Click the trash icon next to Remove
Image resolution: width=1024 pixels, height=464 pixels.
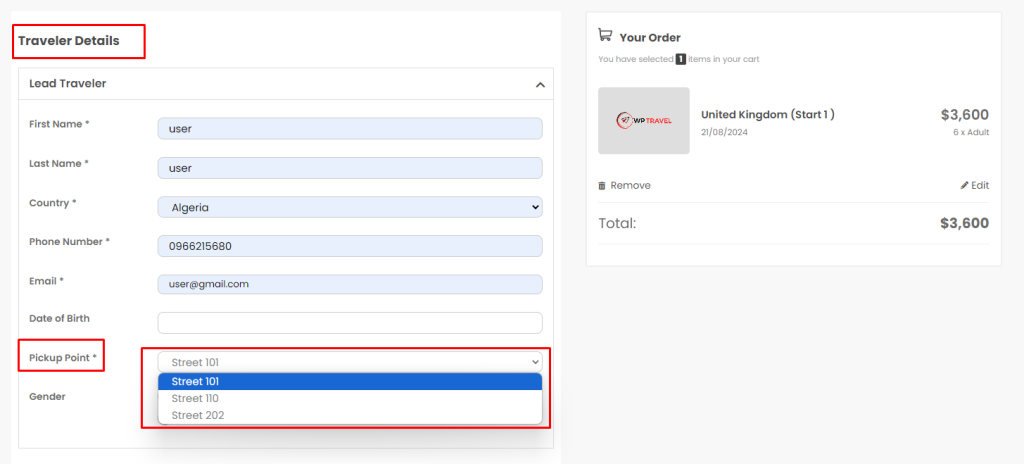pos(602,186)
